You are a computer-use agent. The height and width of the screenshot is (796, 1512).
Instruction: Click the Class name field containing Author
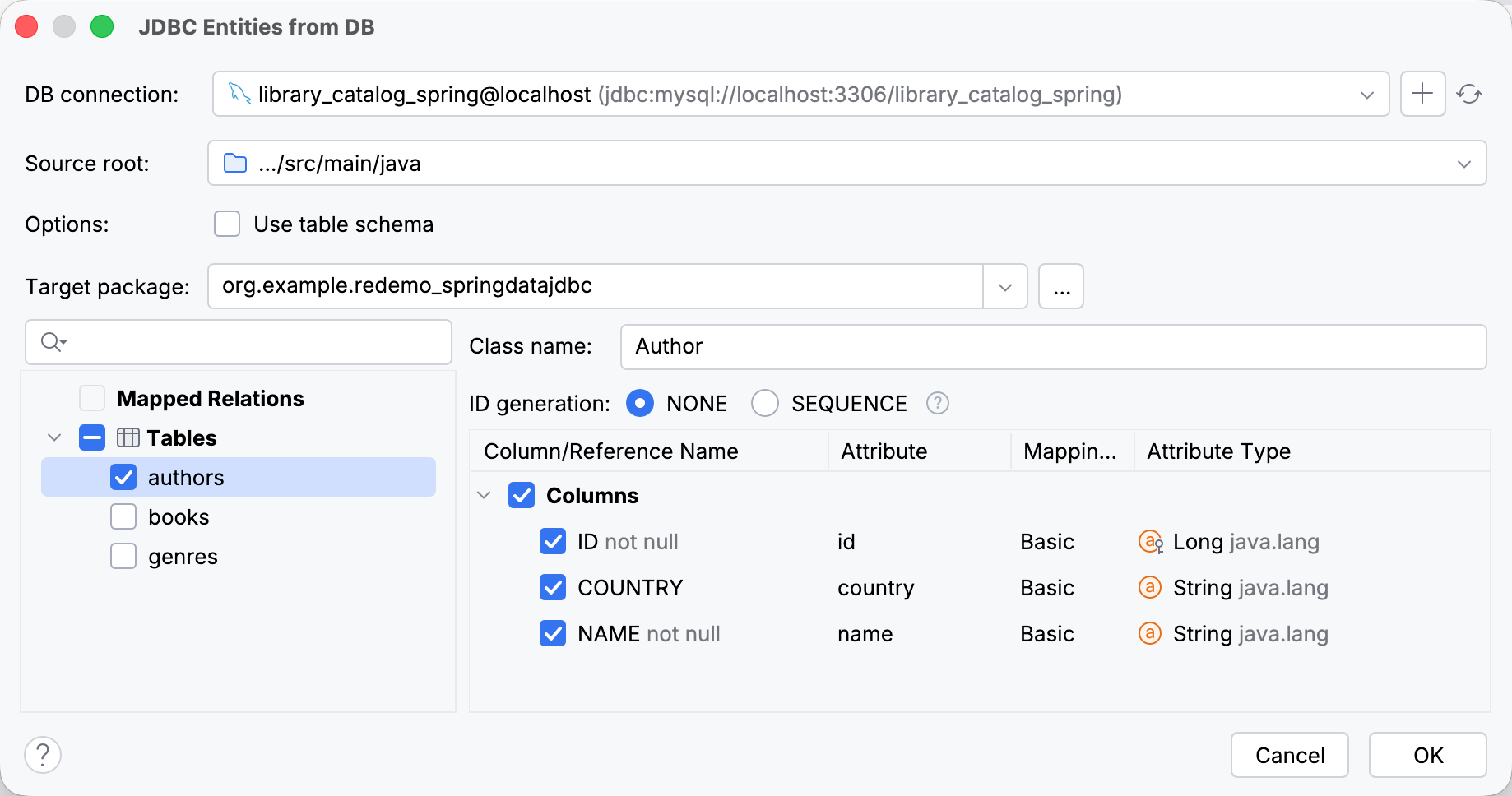click(x=1053, y=346)
